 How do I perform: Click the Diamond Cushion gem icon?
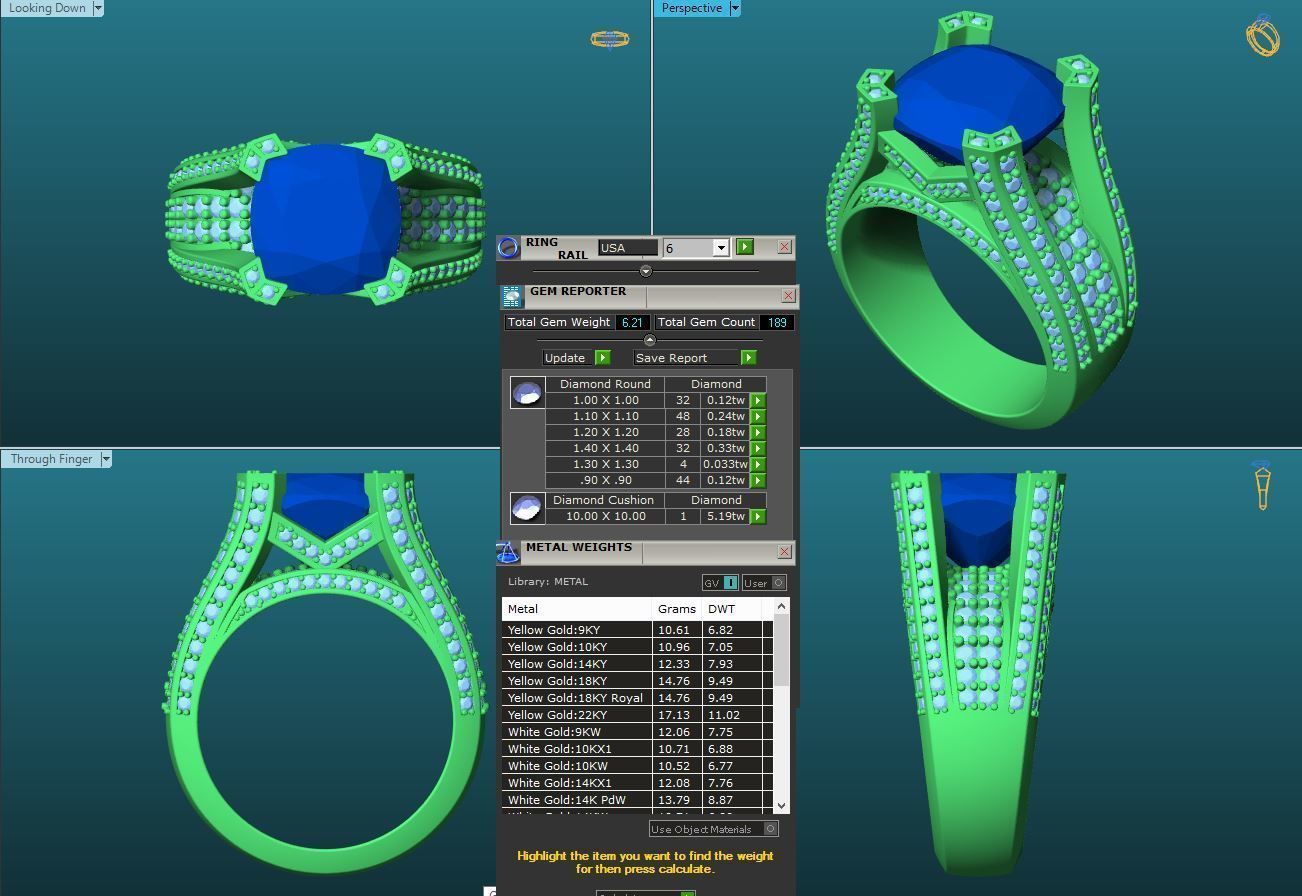pyautogui.click(x=527, y=508)
